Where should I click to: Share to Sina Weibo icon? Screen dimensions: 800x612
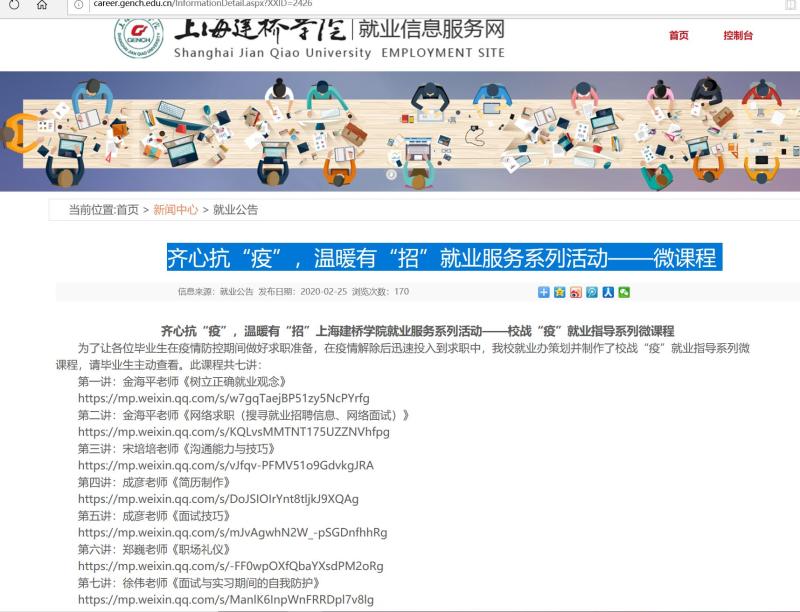(576, 292)
